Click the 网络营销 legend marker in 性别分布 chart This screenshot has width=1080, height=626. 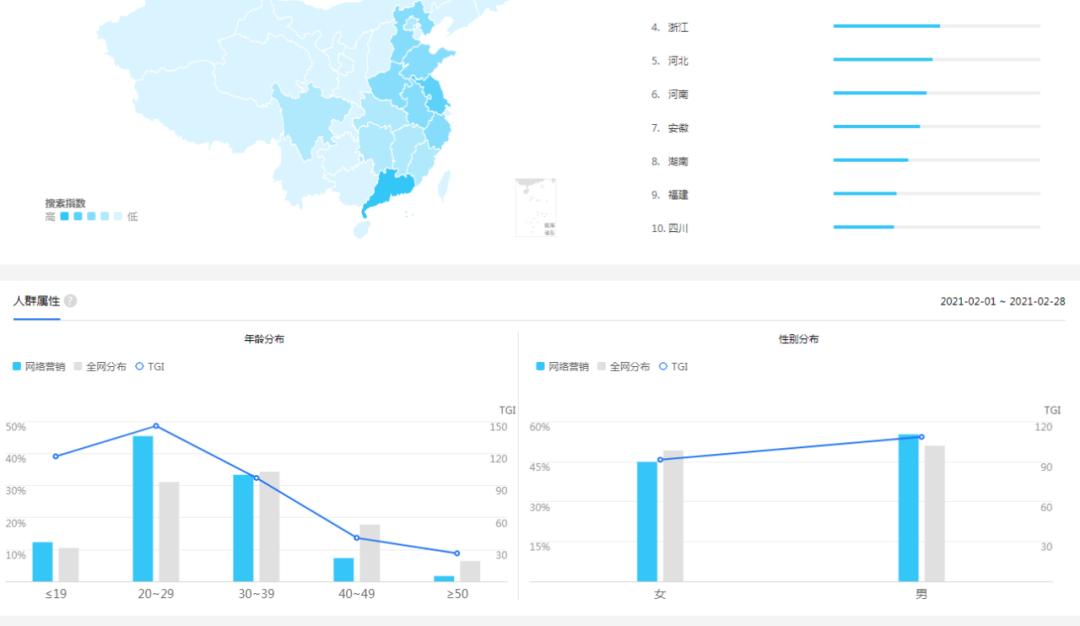(x=541, y=366)
